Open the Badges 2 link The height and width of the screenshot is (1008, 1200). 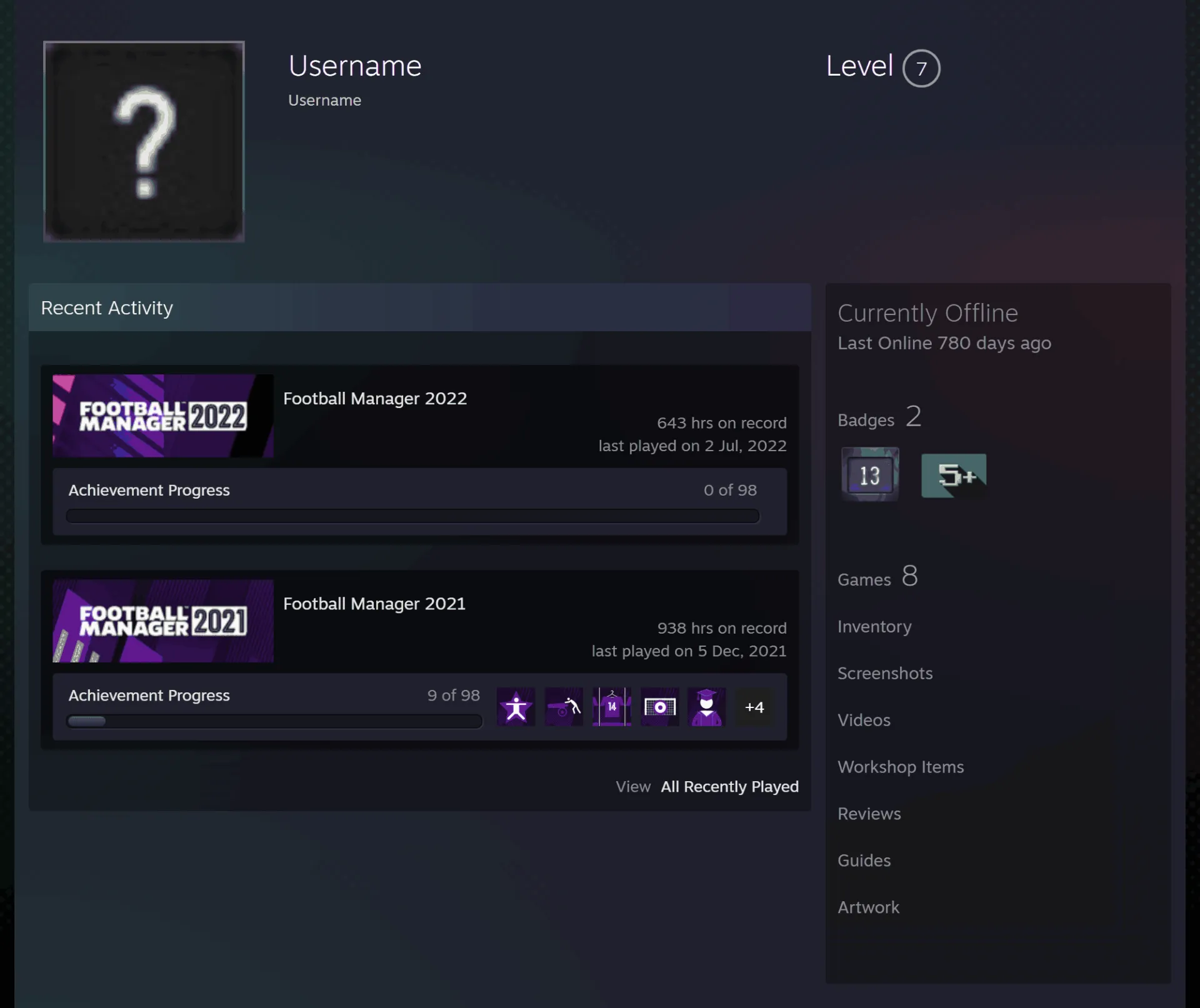coord(879,417)
